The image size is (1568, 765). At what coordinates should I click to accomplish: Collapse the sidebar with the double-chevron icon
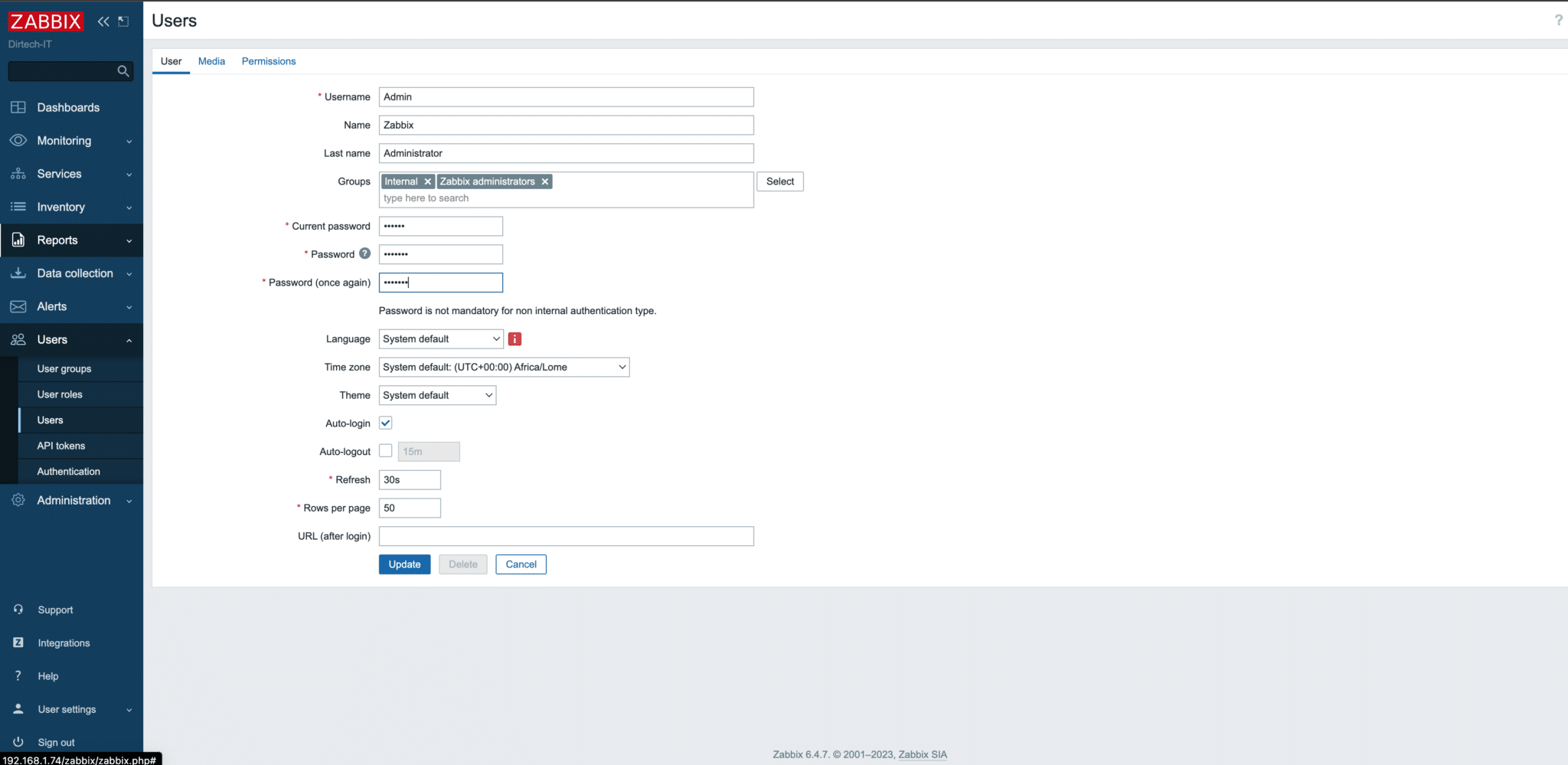[x=103, y=21]
